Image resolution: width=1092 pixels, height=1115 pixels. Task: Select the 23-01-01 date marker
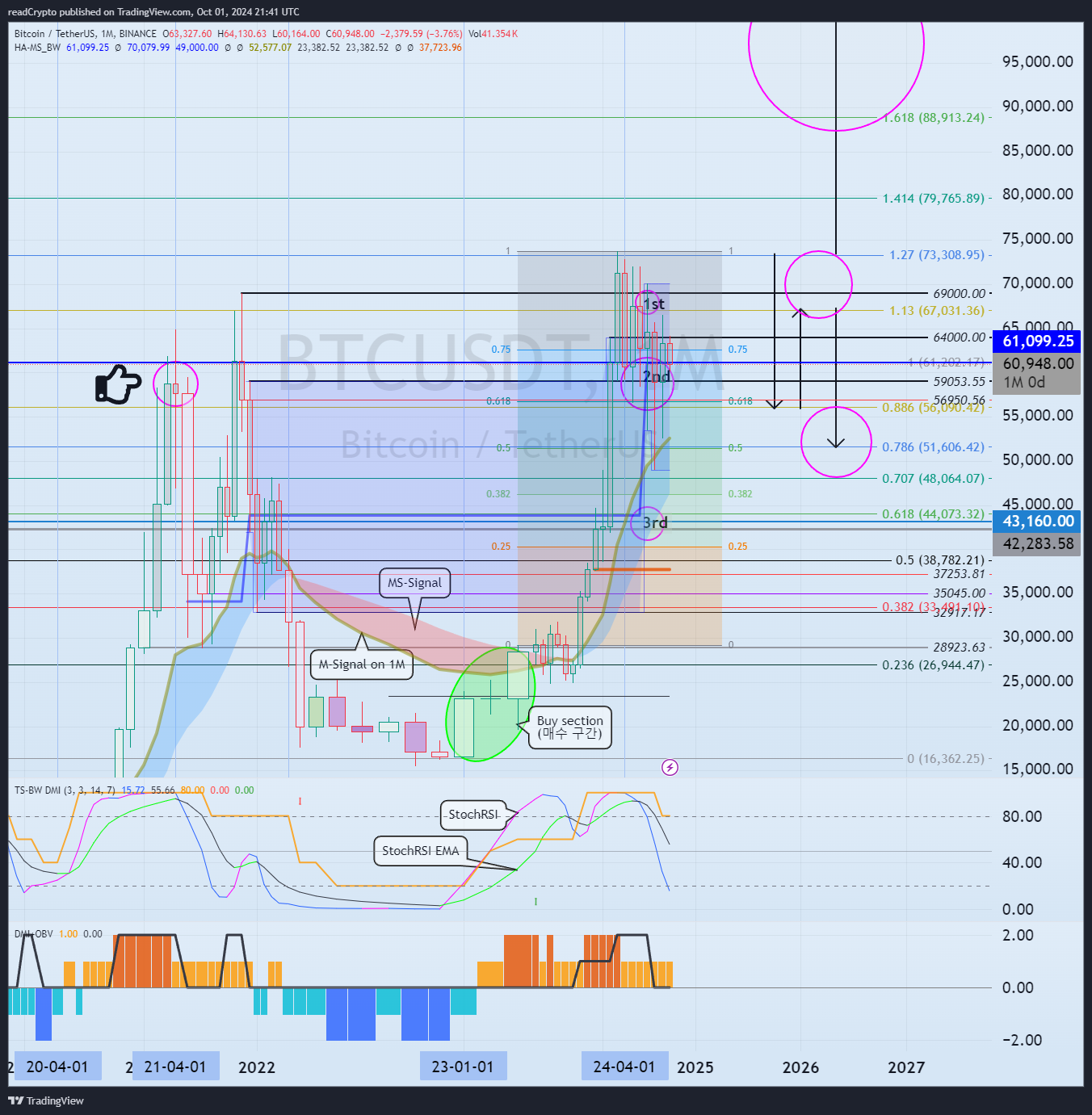(463, 1067)
